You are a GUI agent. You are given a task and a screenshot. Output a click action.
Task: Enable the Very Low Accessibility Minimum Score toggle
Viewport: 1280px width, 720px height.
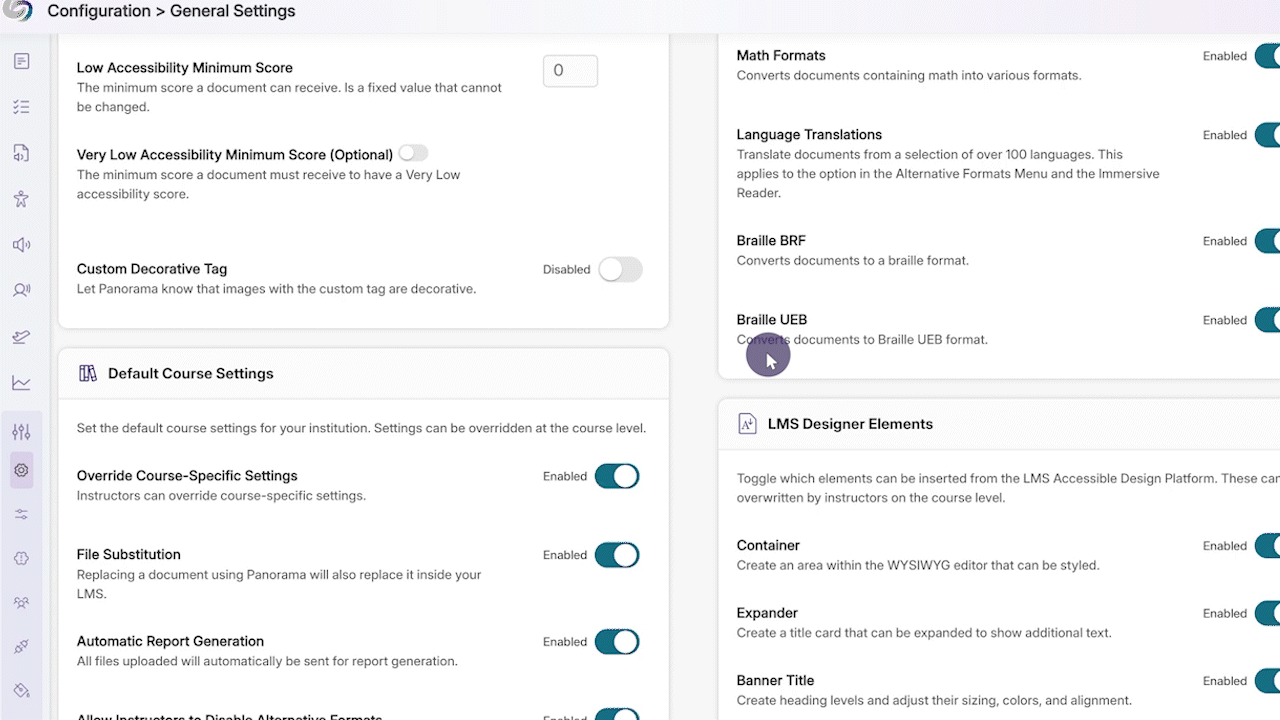pyautogui.click(x=412, y=153)
